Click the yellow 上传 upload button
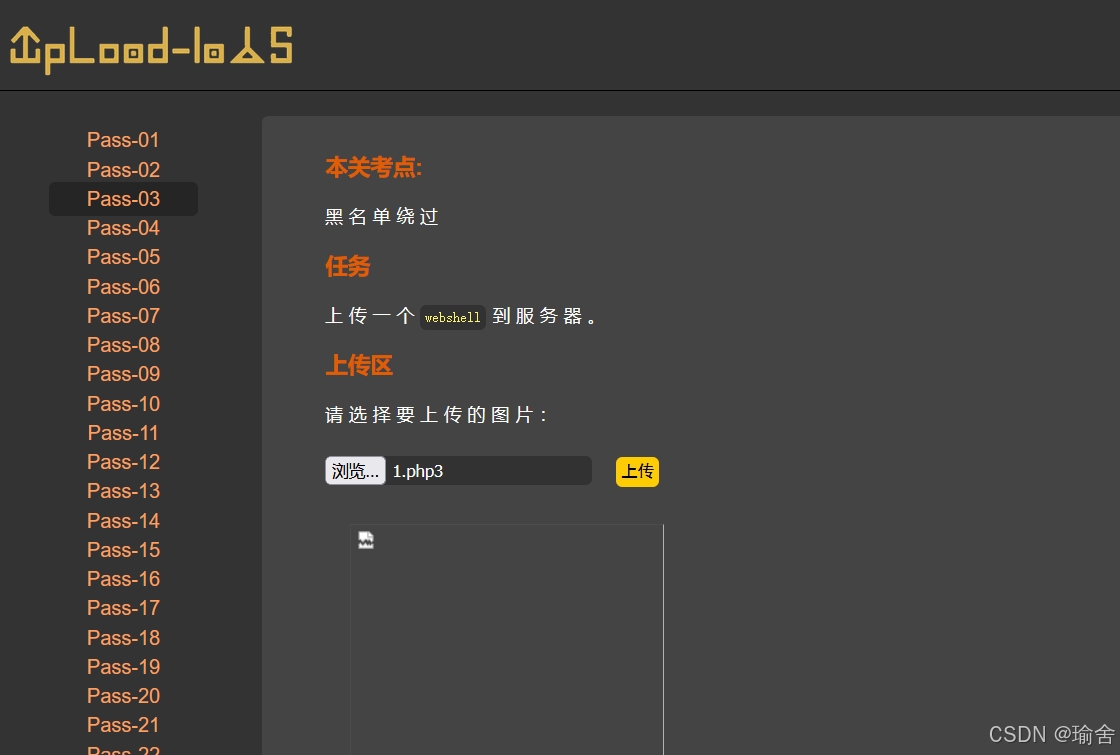This screenshot has height=755, width=1120. (x=637, y=471)
